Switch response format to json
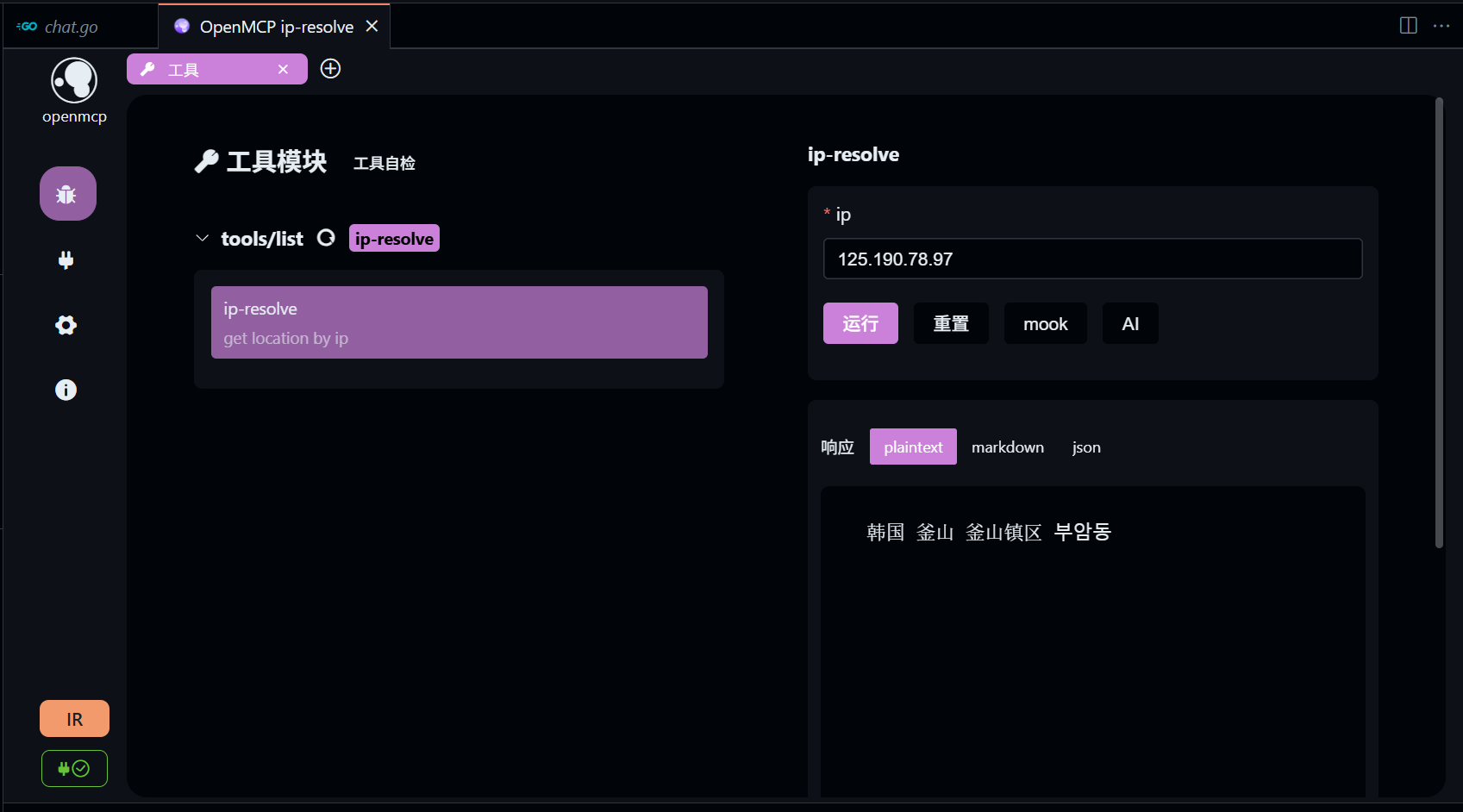This screenshot has height=812, width=1463. (1085, 447)
